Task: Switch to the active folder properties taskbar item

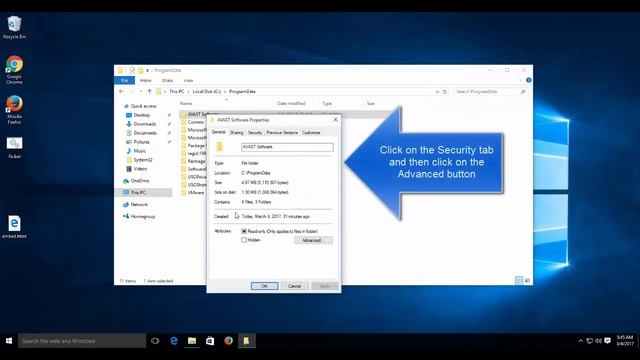Action: tap(246, 340)
